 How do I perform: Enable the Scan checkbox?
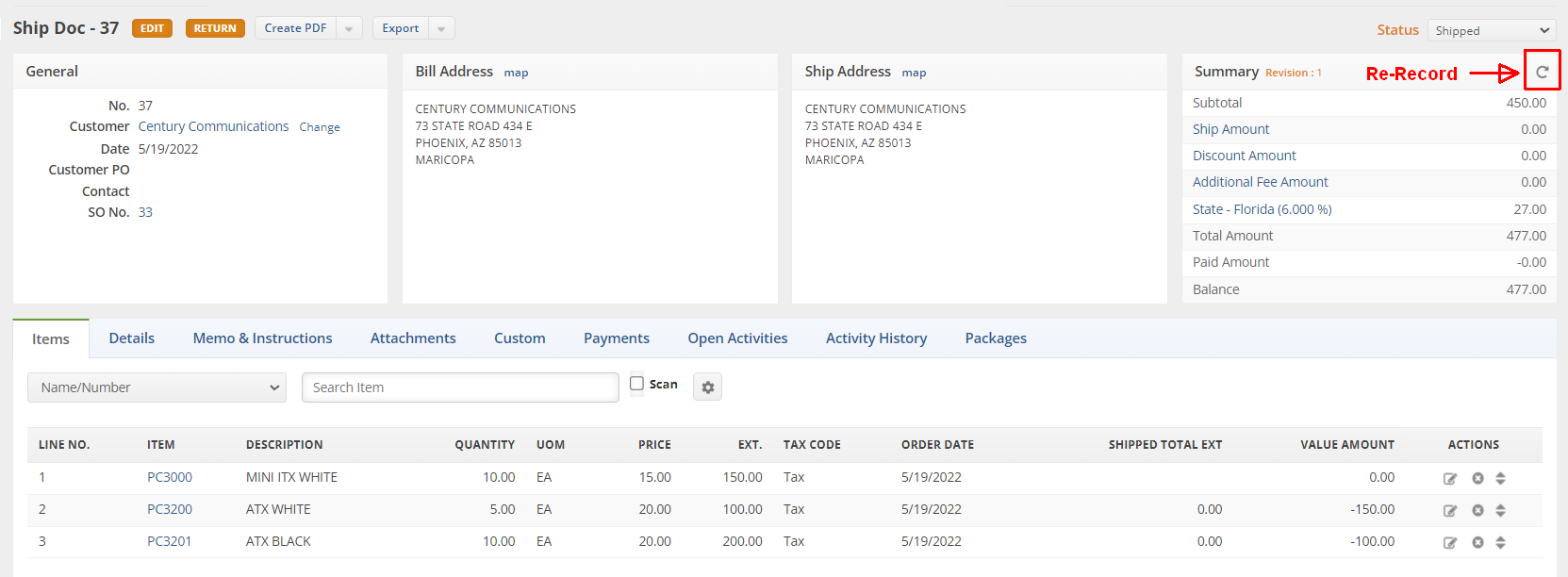(x=636, y=383)
